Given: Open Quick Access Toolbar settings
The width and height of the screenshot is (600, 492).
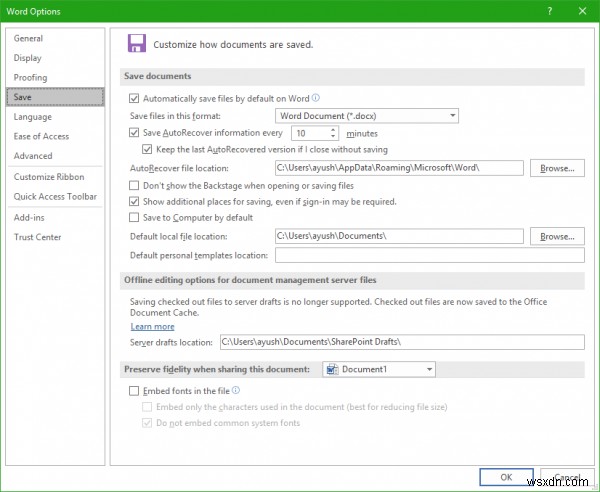Looking at the screenshot, I should [55, 196].
